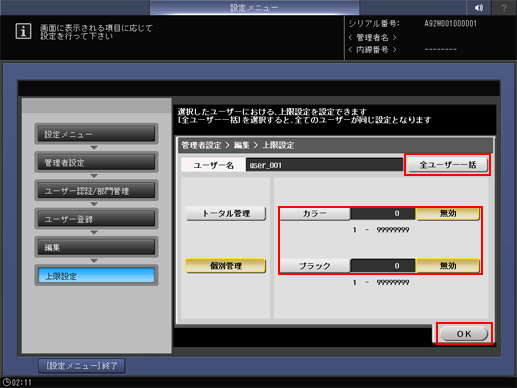Select the カラー value field showing 0
Screen dimensions: 517x388
(383, 213)
